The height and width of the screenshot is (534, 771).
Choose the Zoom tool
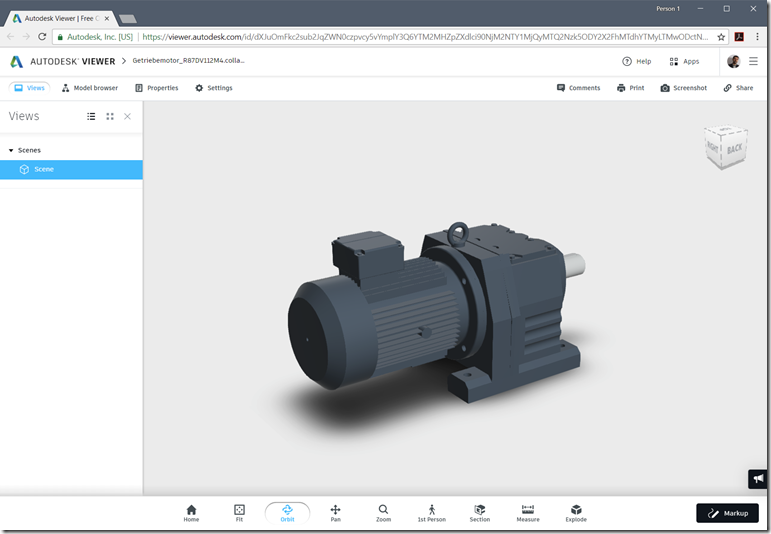click(x=383, y=513)
